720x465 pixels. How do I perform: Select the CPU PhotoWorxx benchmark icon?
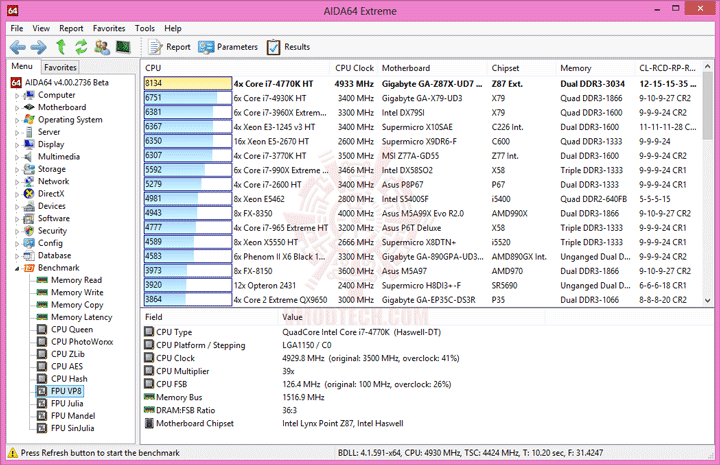coord(42,342)
